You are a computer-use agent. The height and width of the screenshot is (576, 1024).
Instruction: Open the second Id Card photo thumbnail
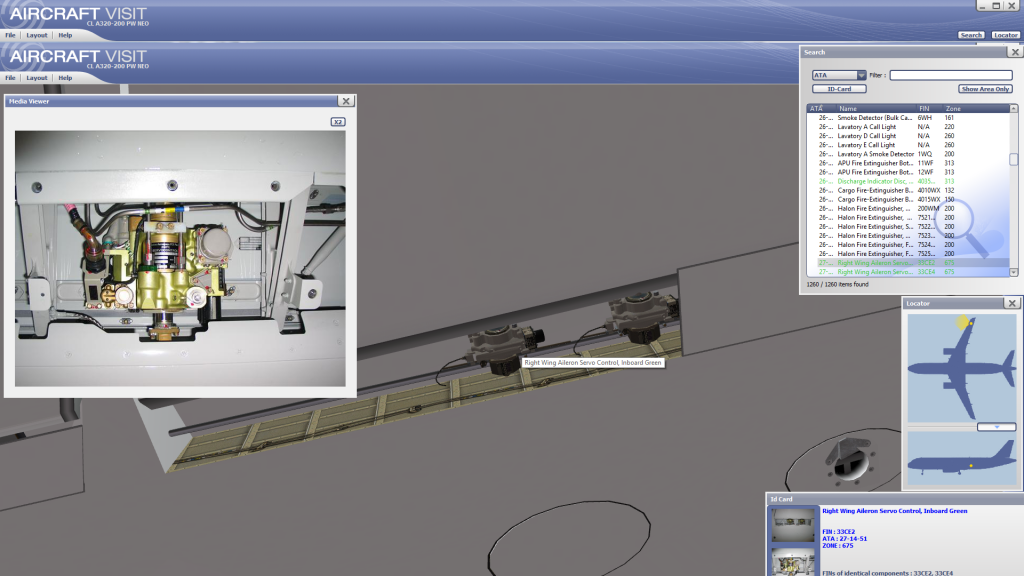[793, 562]
